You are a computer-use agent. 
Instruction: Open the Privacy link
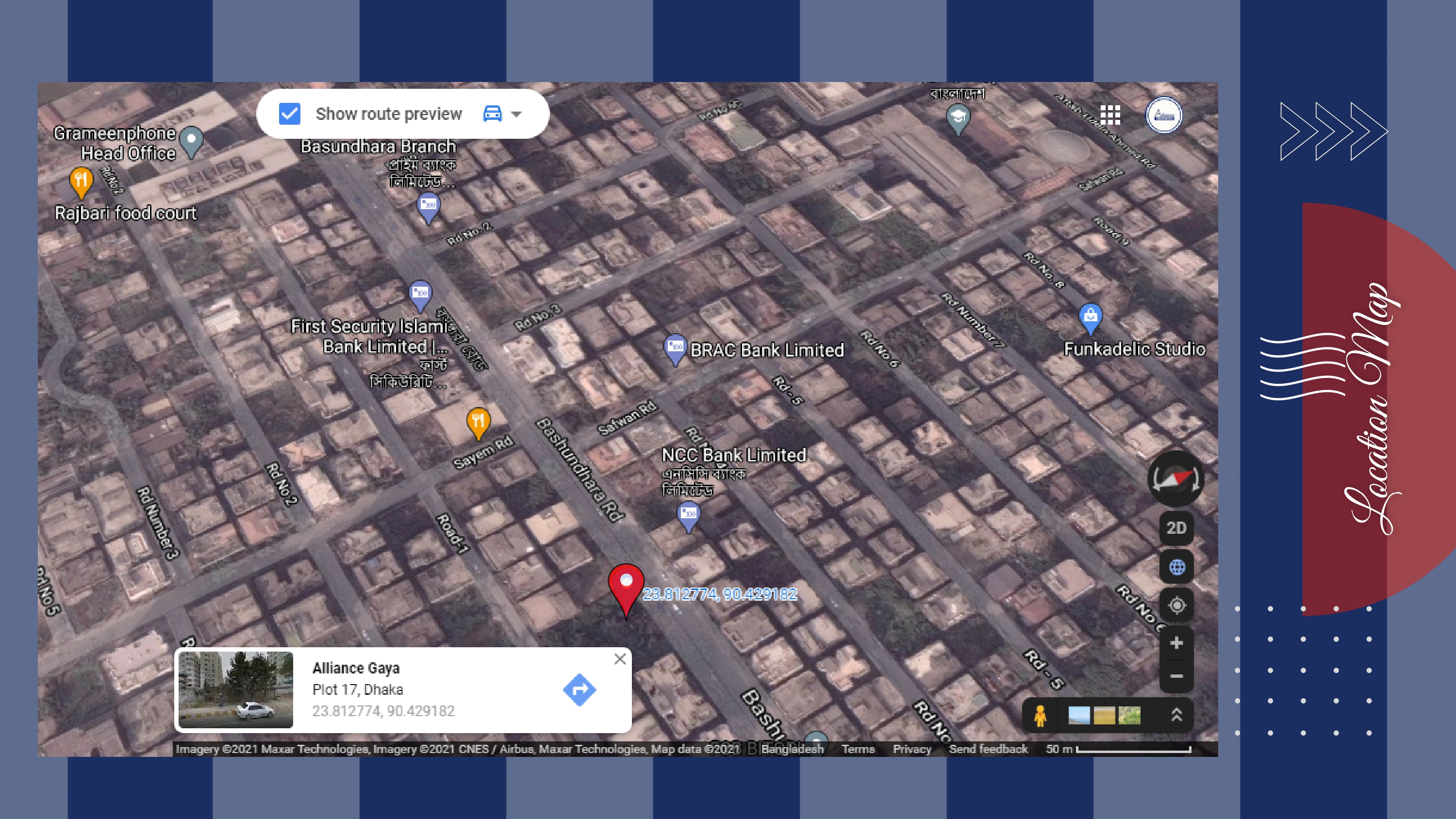pyautogui.click(x=911, y=749)
